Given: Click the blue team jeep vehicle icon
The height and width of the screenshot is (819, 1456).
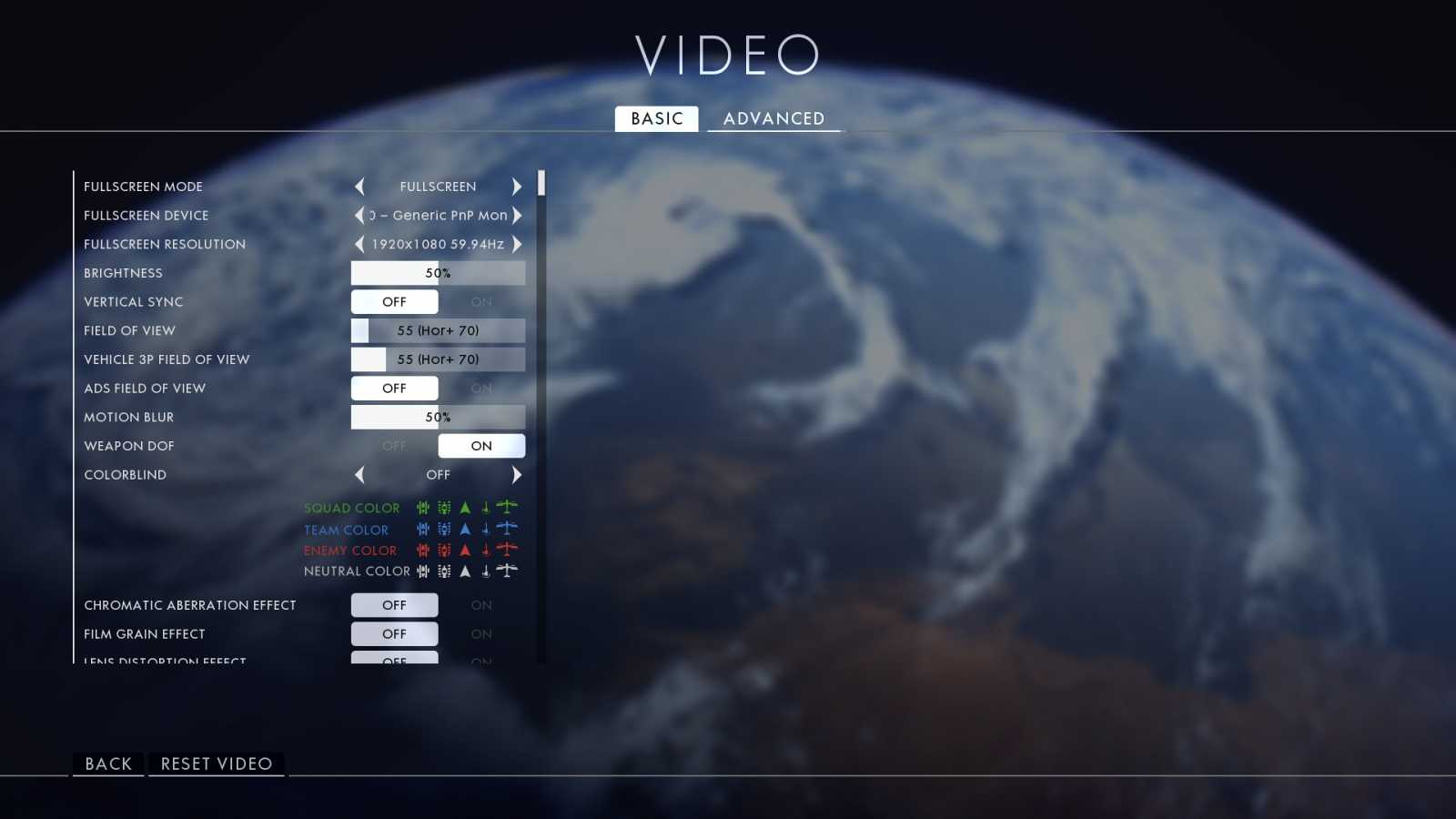Looking at the screenshot, I should click(423, 529).
